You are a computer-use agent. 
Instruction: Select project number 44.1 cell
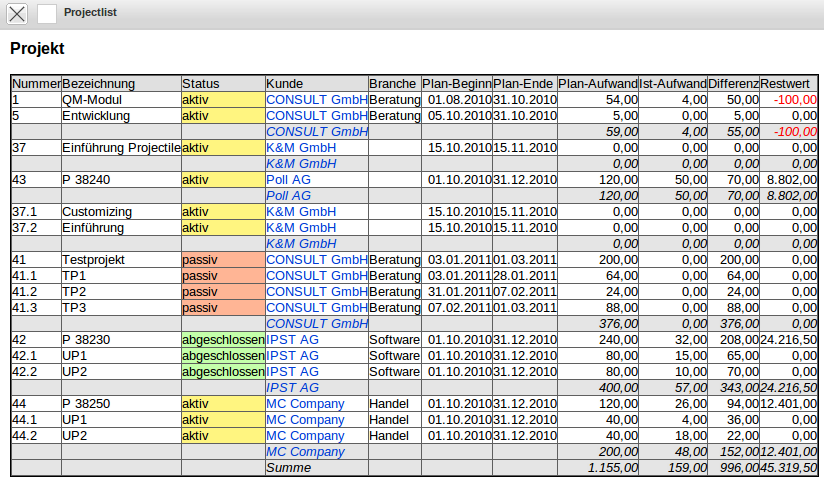pos(24,420)
